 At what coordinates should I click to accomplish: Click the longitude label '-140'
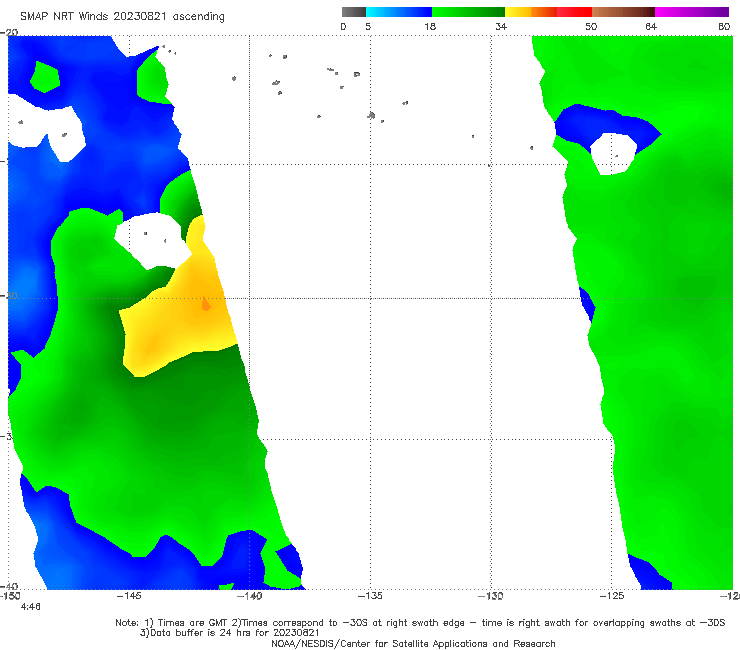(250, 596)
